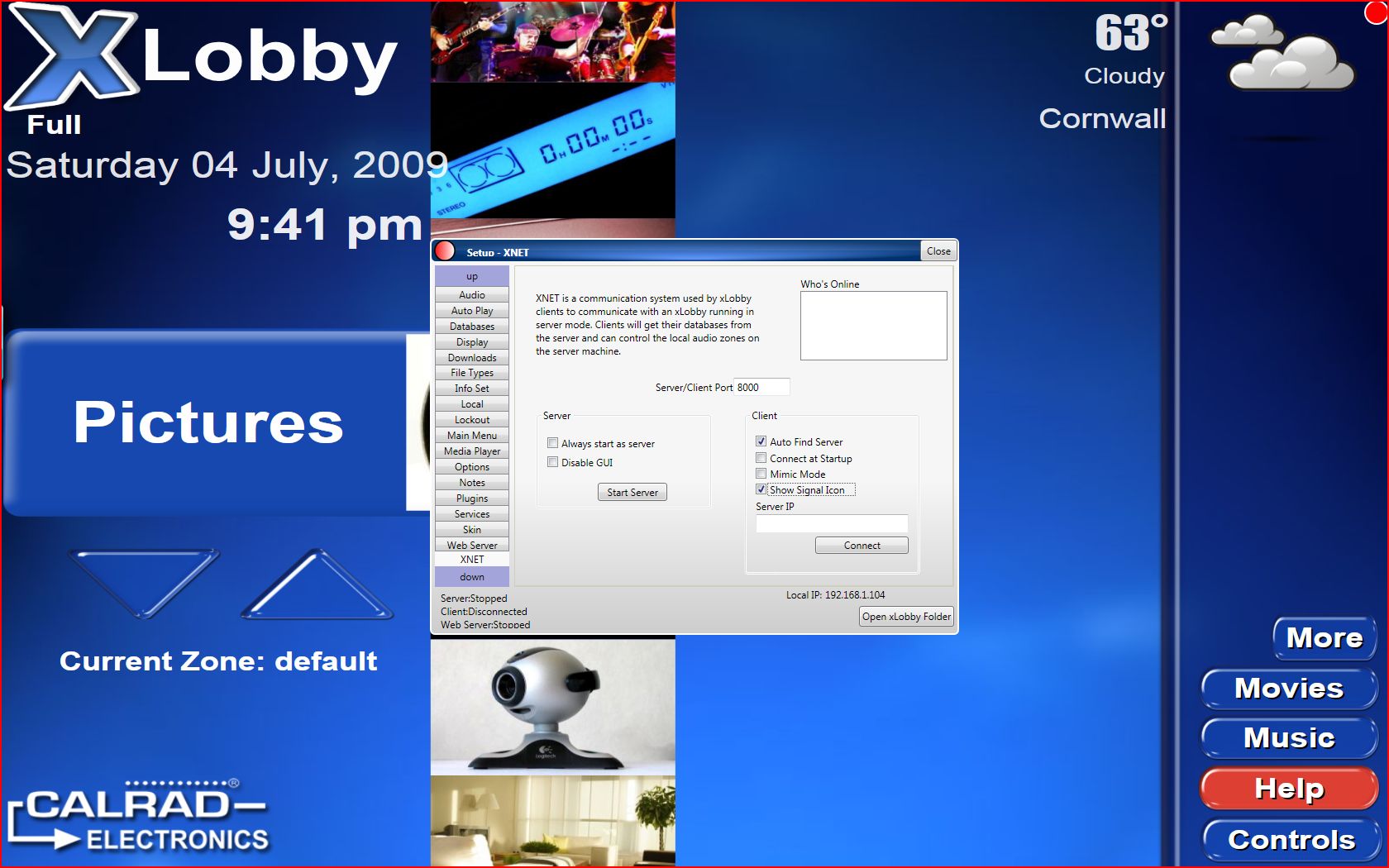This screenshot has width=1389, height=868.
Task: Open Plugins setup section
Action: (472, 498)
